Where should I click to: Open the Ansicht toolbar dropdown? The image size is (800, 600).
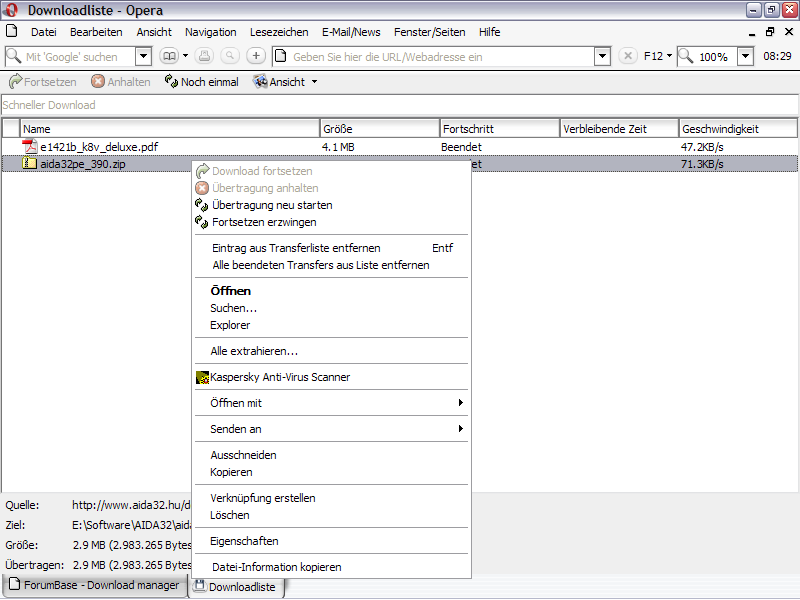tap(285, 82)
